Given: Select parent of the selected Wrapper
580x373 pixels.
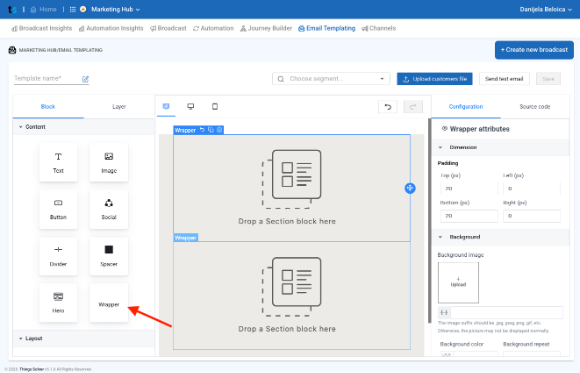Looking at the screenshot, I should pos(202,130).
